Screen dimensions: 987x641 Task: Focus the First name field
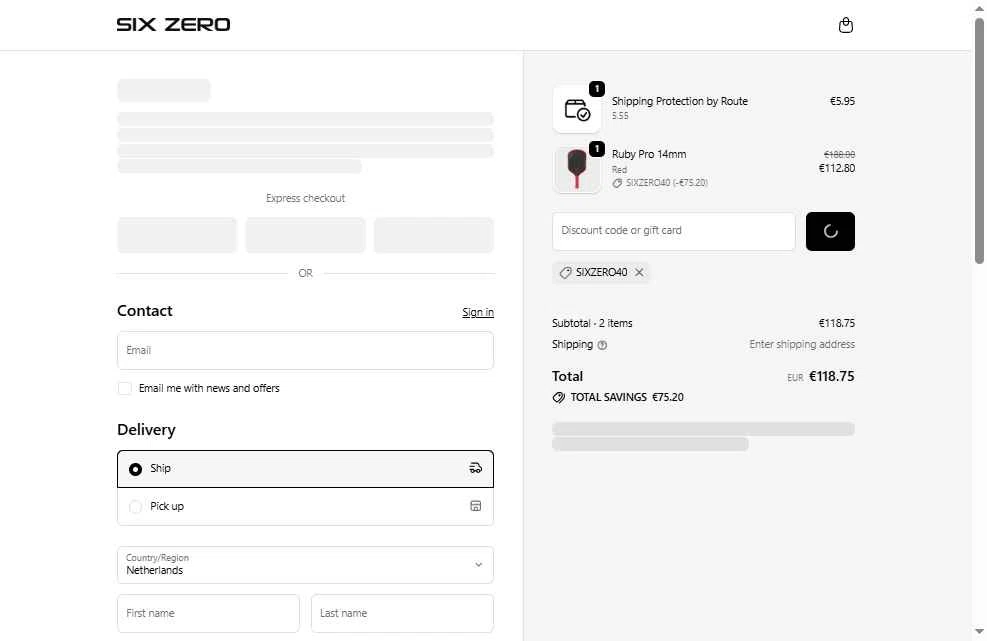click(x=208, y=613)
